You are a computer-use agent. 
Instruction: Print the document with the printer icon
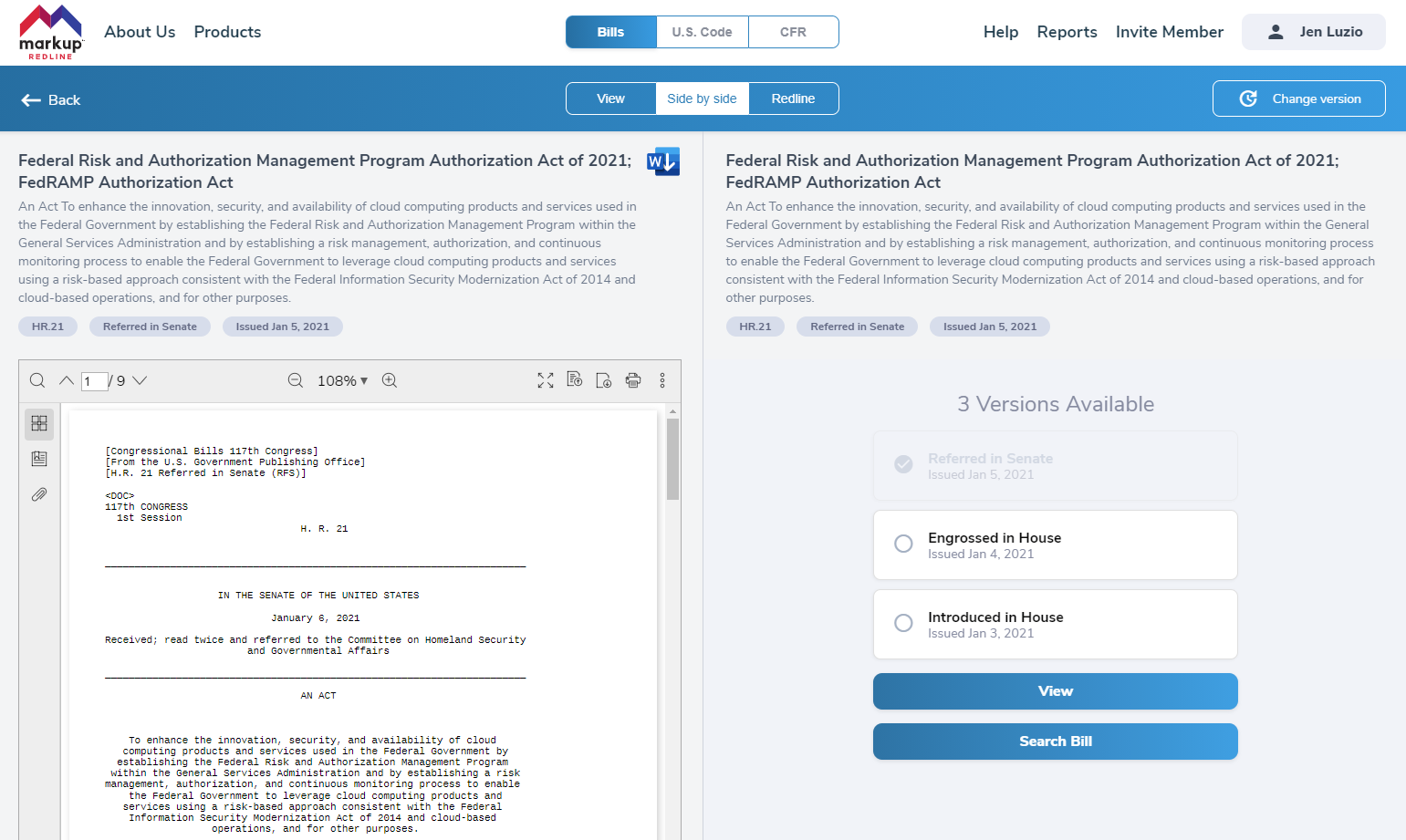pos(633,380)
